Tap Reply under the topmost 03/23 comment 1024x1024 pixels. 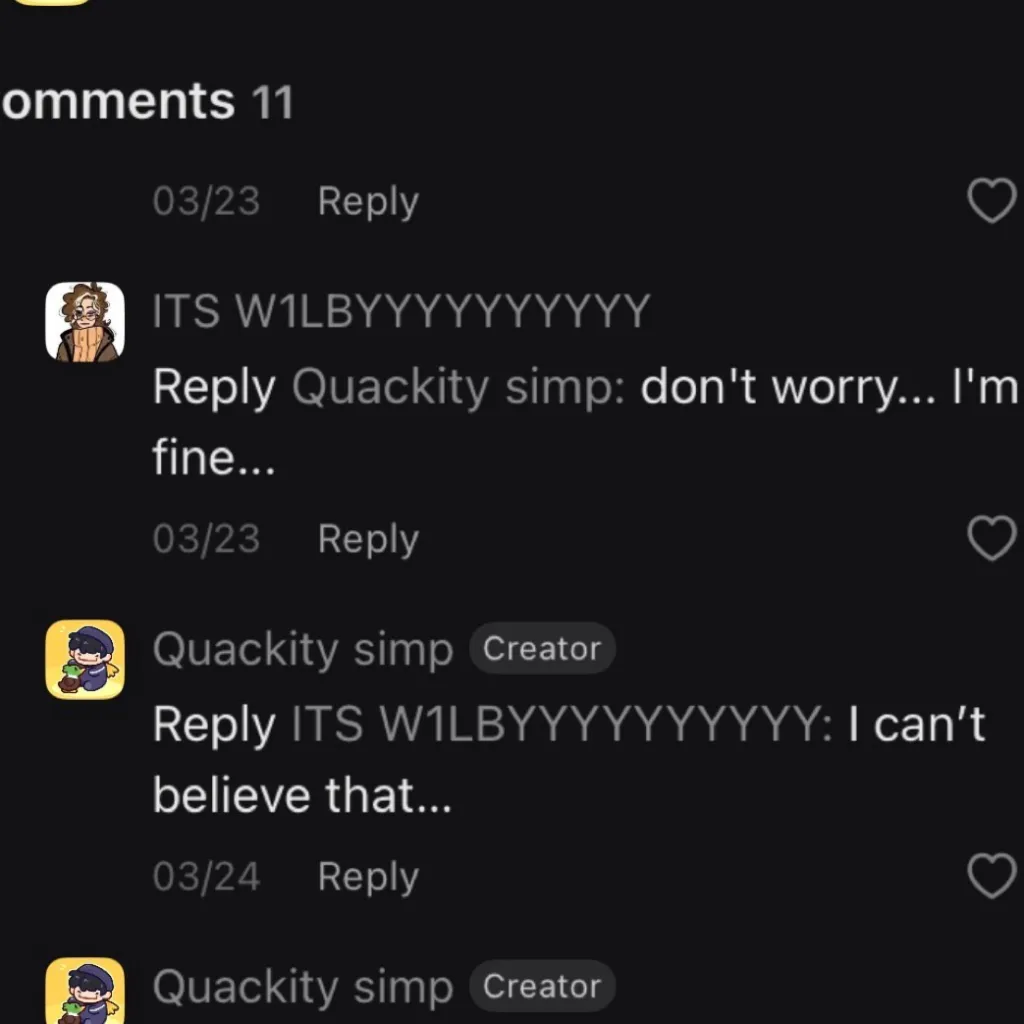click(x=367, y=201)
